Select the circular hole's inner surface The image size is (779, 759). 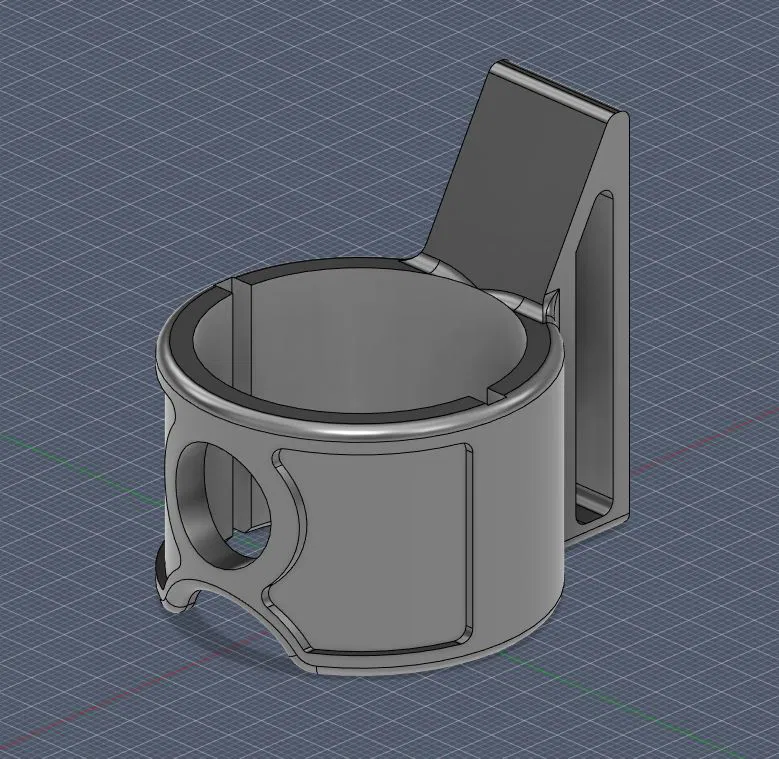[x=199, y=517]
